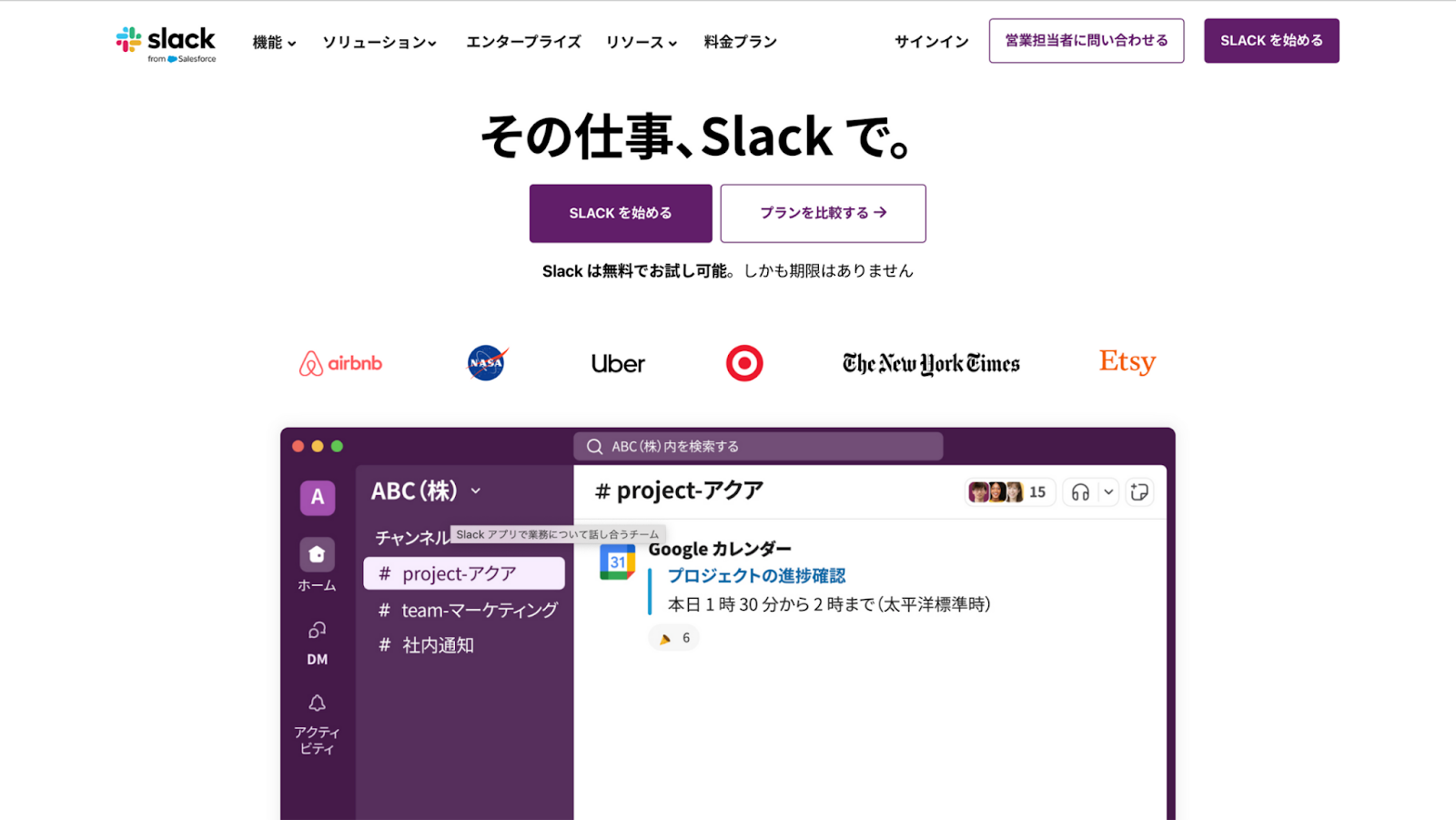The height and width of the screenshot is (820, 1456).
Task: Click the チャンネル section header
Action: point(412,538)
